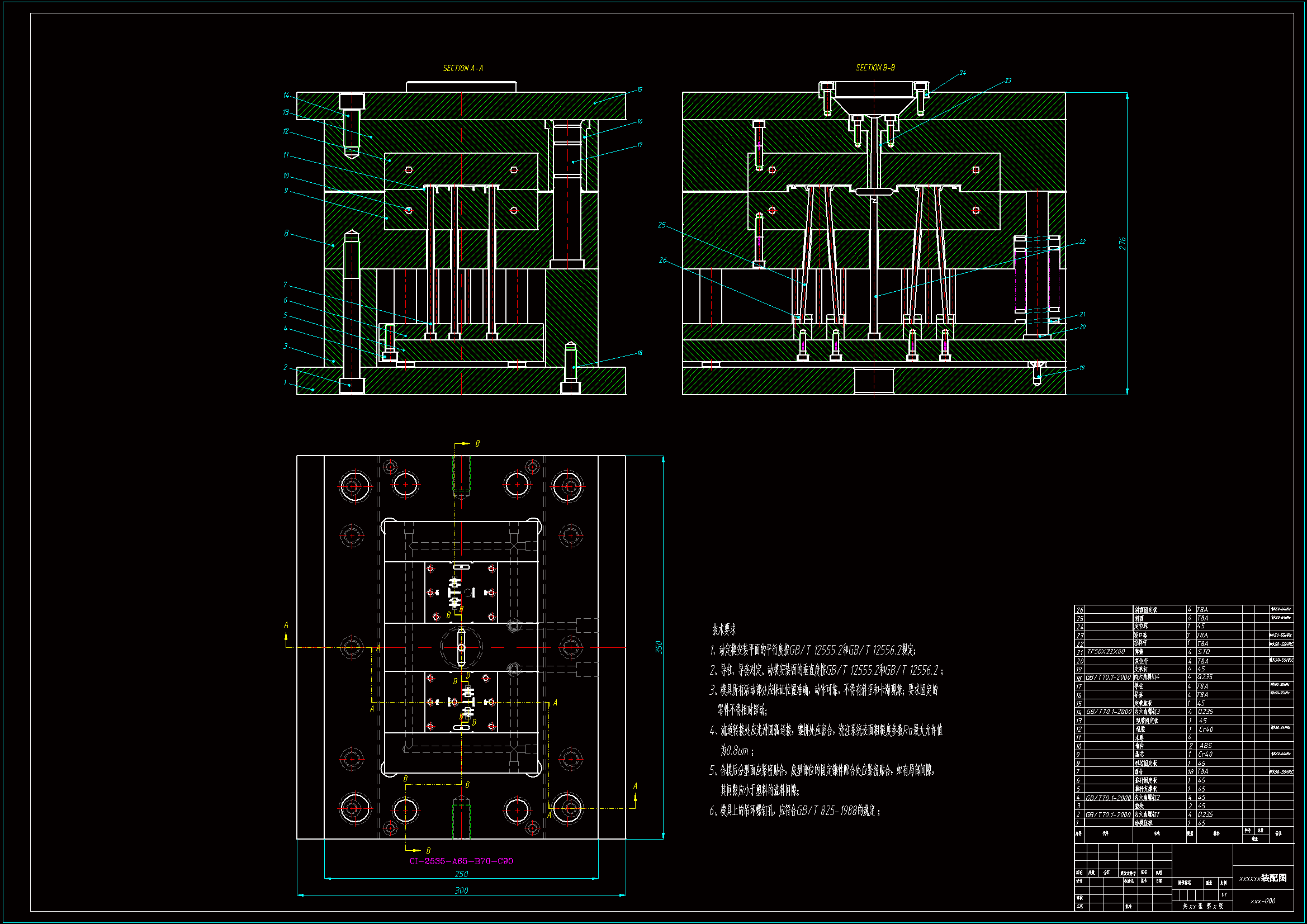
Task: Click the 装配图 title in title block
Action: (1273, 878)
